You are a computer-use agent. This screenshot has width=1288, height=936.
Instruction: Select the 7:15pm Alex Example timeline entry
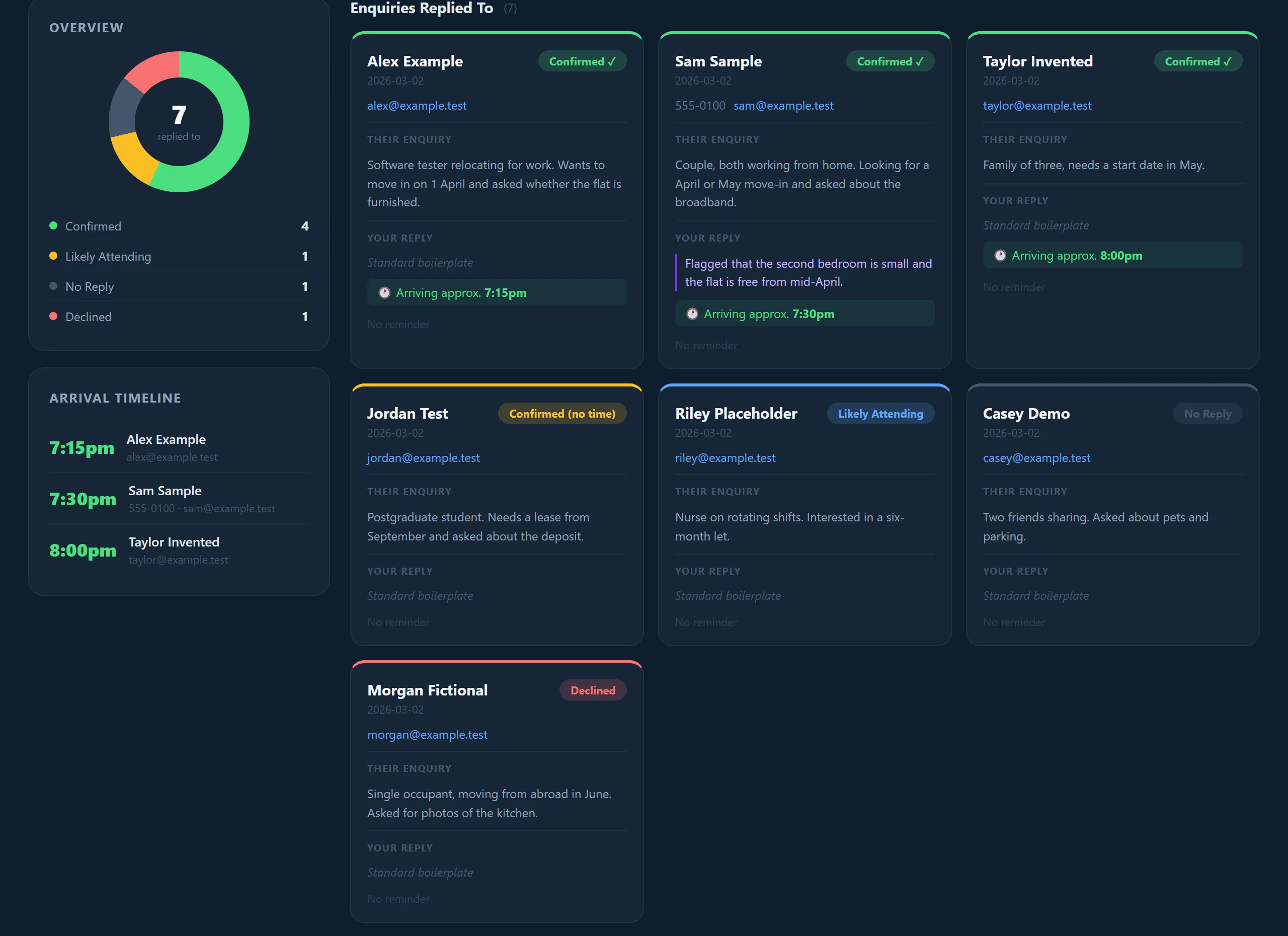pyautogui.click(x=179, y=447)
